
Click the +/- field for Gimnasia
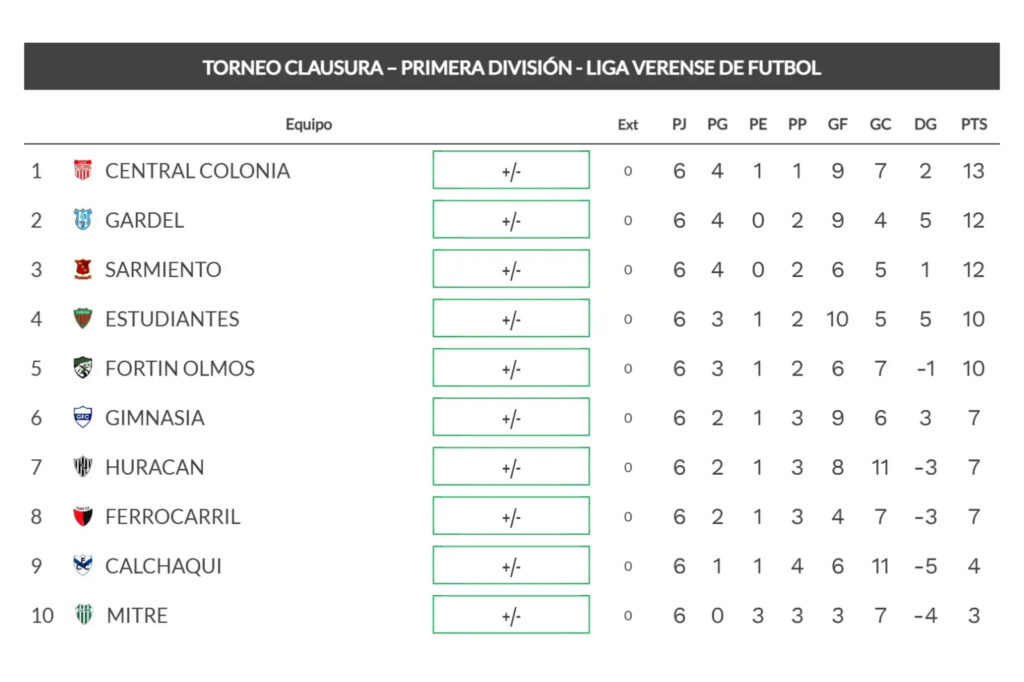pos(511,417)
